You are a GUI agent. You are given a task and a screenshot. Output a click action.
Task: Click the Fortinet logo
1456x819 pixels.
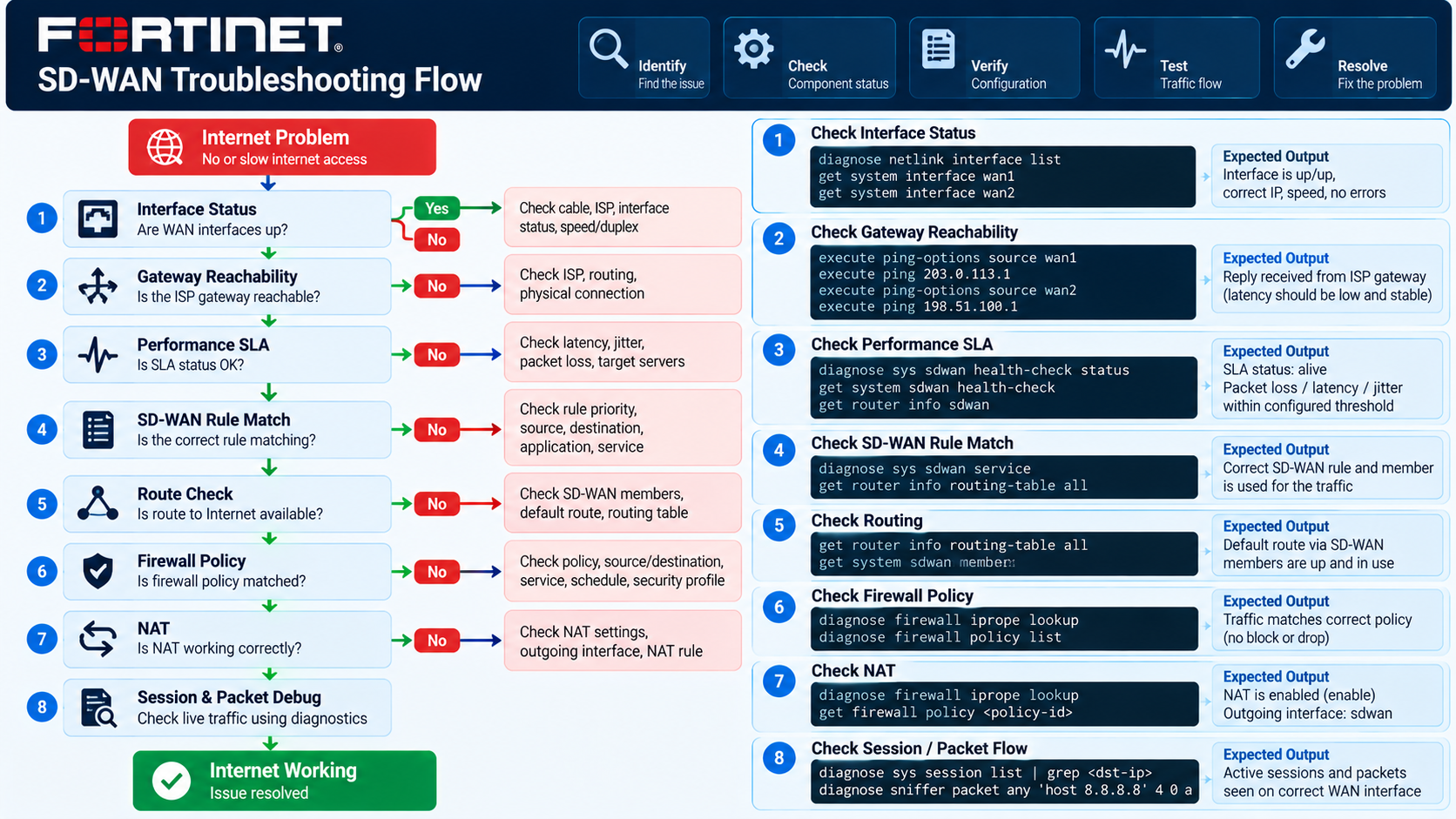click(191, 35)
